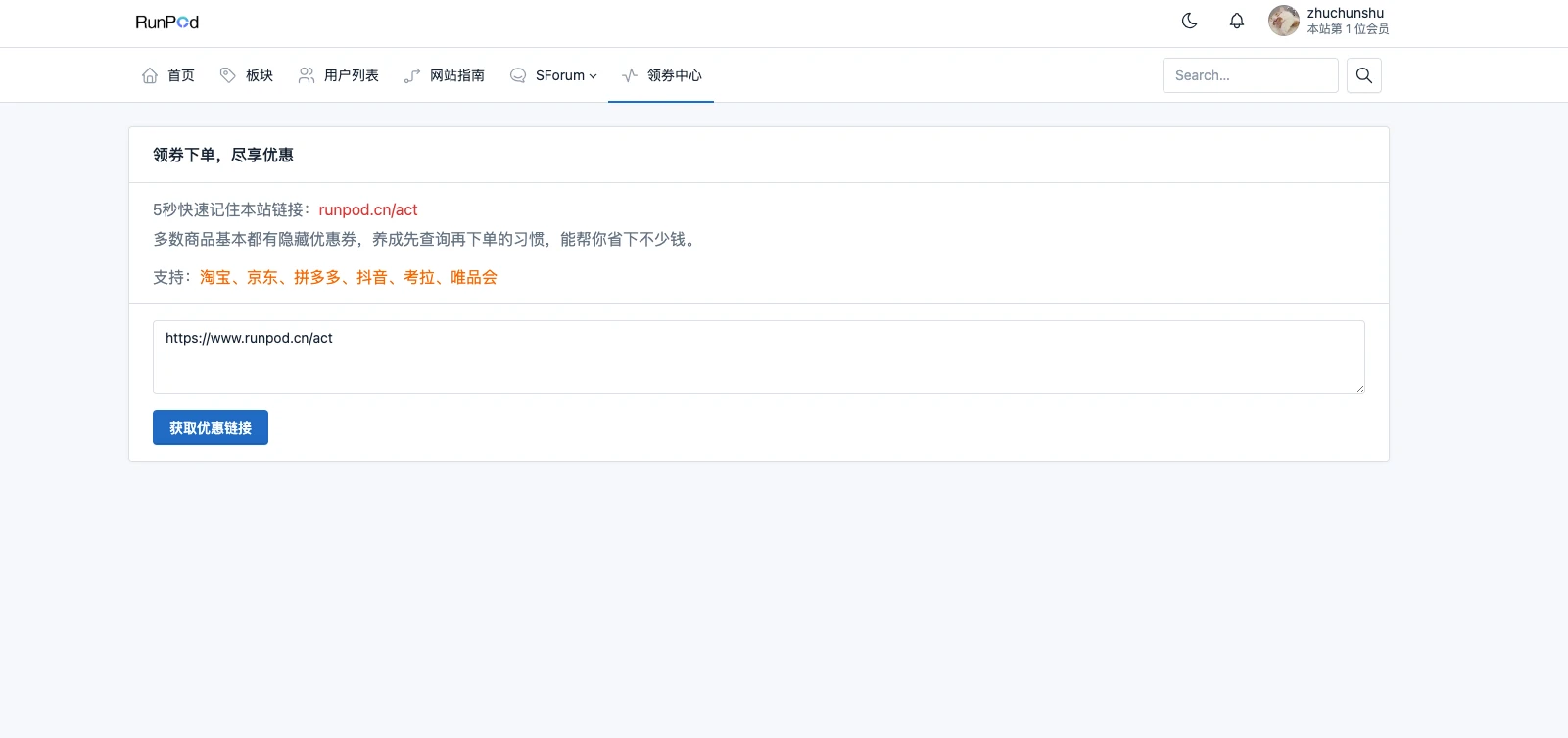This screenshot has width=1568, height=738.
Task: Open the 网站指南 menu entry
Action: [456, 75]
